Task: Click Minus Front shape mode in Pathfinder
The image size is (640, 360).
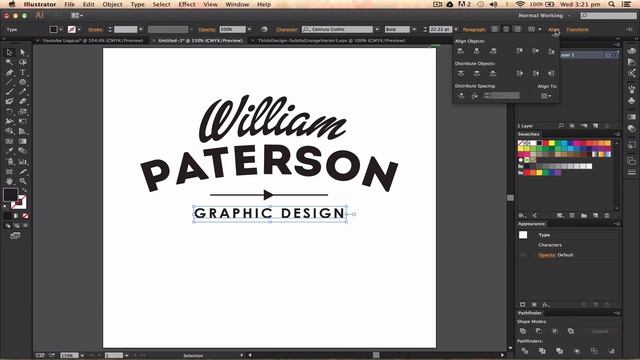Action: 539,331
